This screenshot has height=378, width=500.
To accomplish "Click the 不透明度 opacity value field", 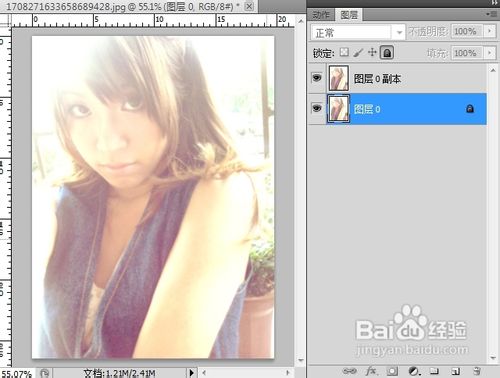I will [468, 31].
